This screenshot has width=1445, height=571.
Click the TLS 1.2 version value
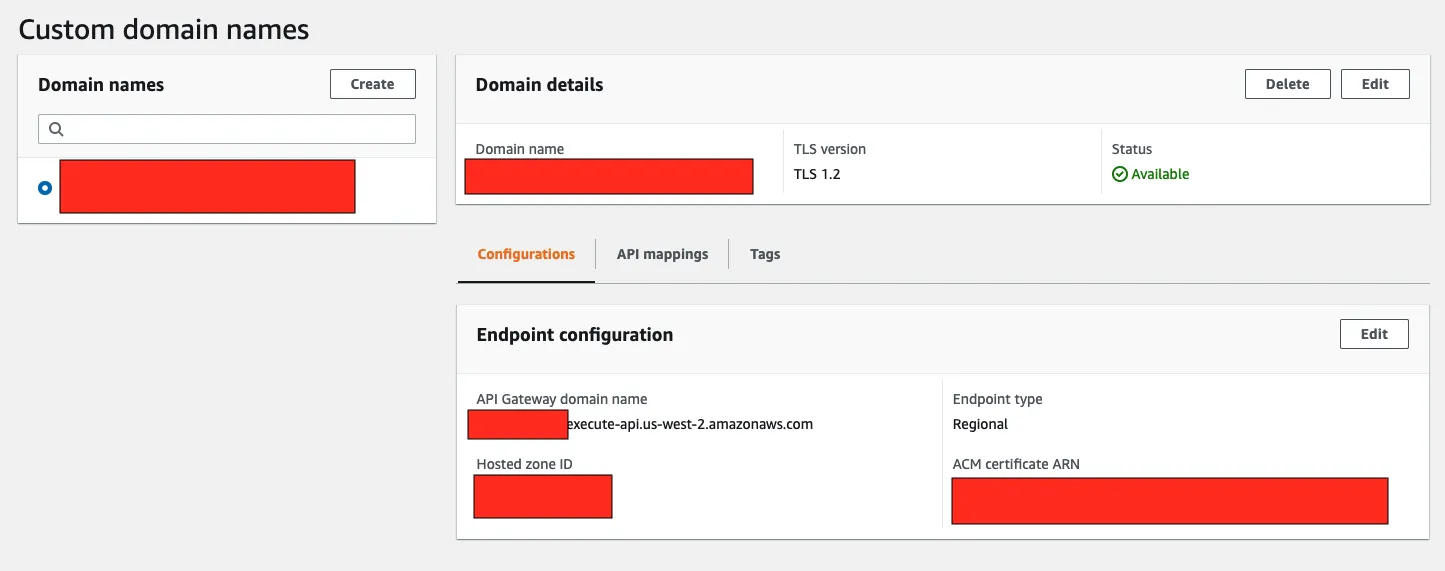(x=817, y=174)
